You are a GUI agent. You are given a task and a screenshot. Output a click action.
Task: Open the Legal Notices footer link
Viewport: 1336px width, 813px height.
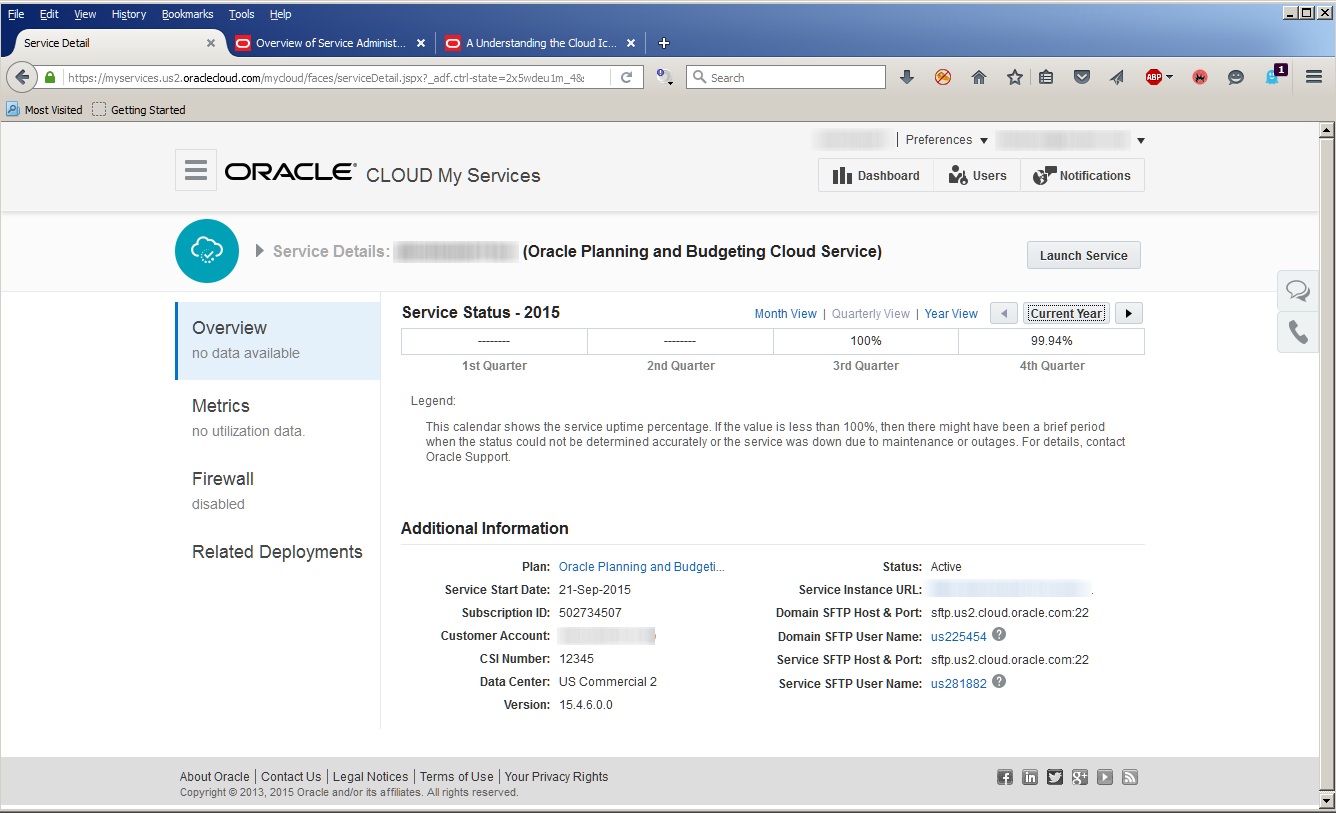[x=370, y=777]
